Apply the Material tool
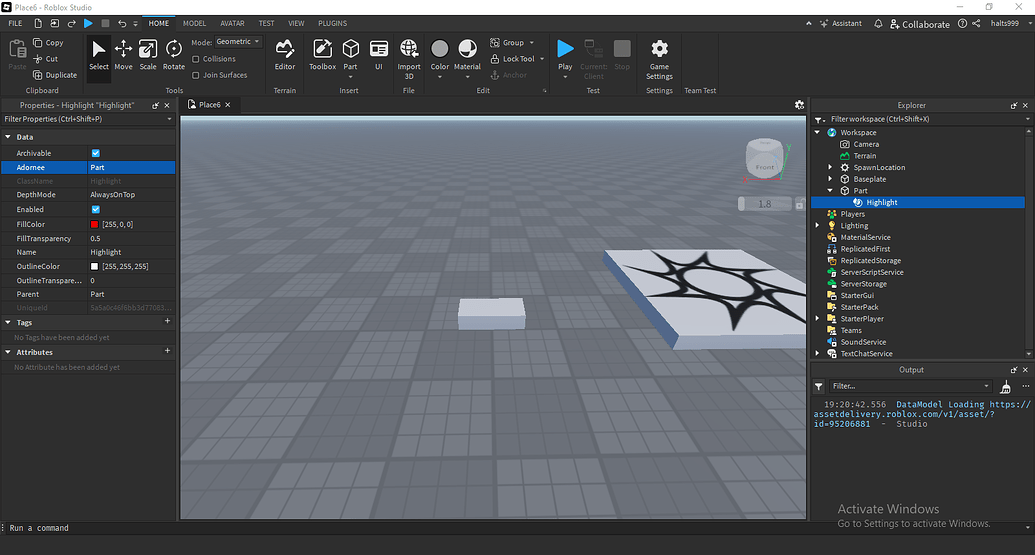 tap(467, 55)
